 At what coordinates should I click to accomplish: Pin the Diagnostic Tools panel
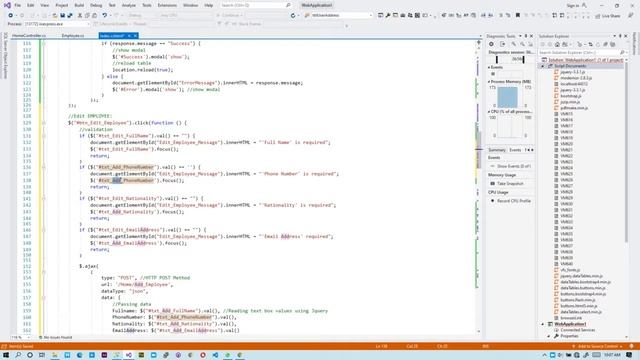[526, 36]
